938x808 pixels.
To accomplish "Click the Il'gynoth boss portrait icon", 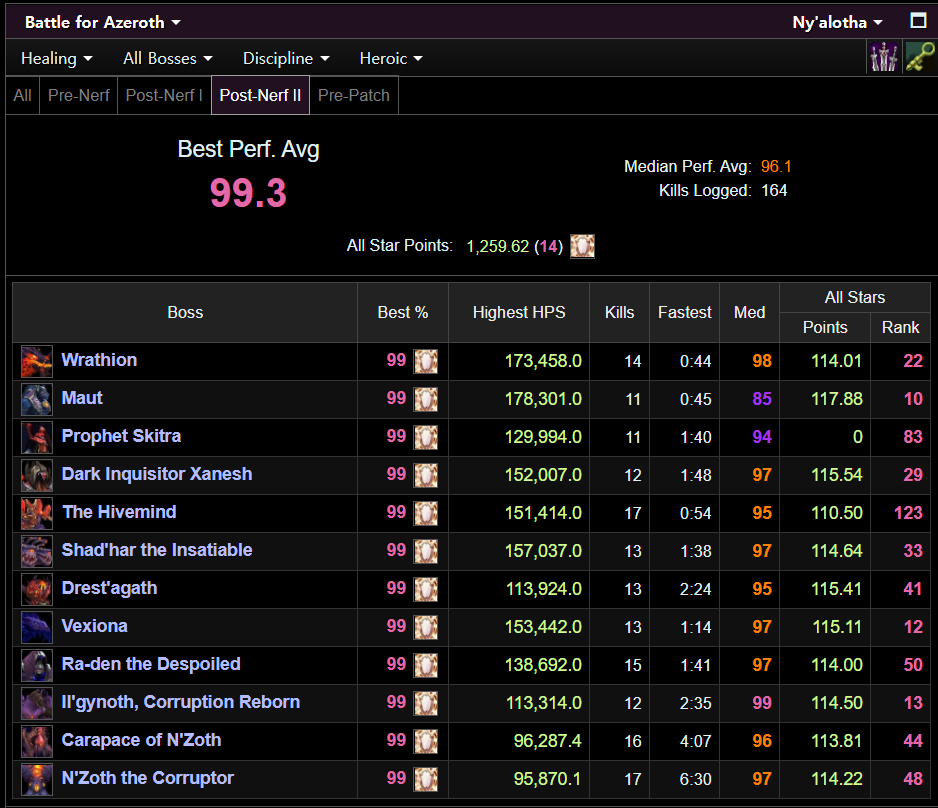I will pyautogui.click(x=36, y=703).
